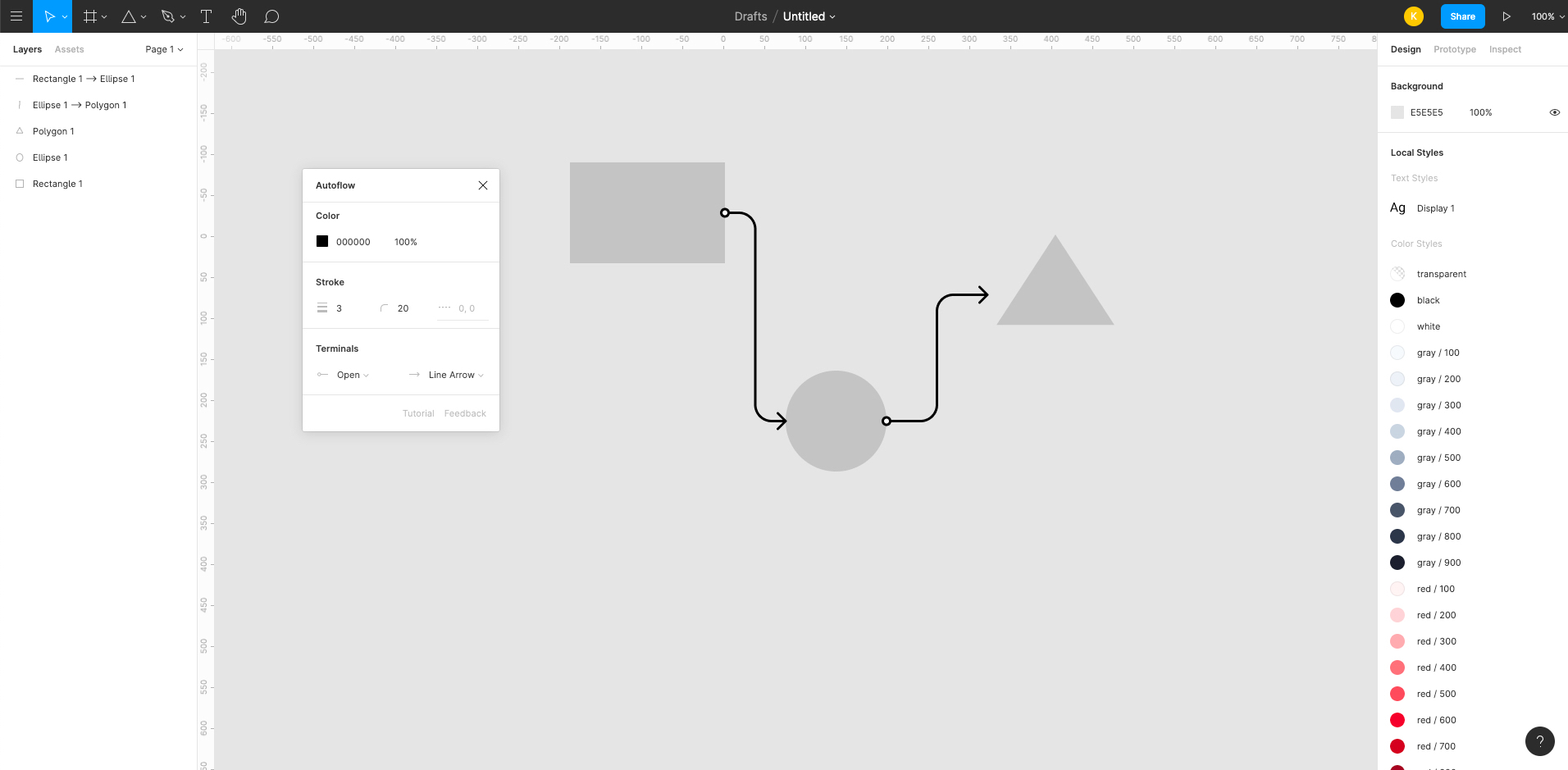Open the Page 1 dropdown
This screenshot has width=1568, height=770.
point(164,49)
